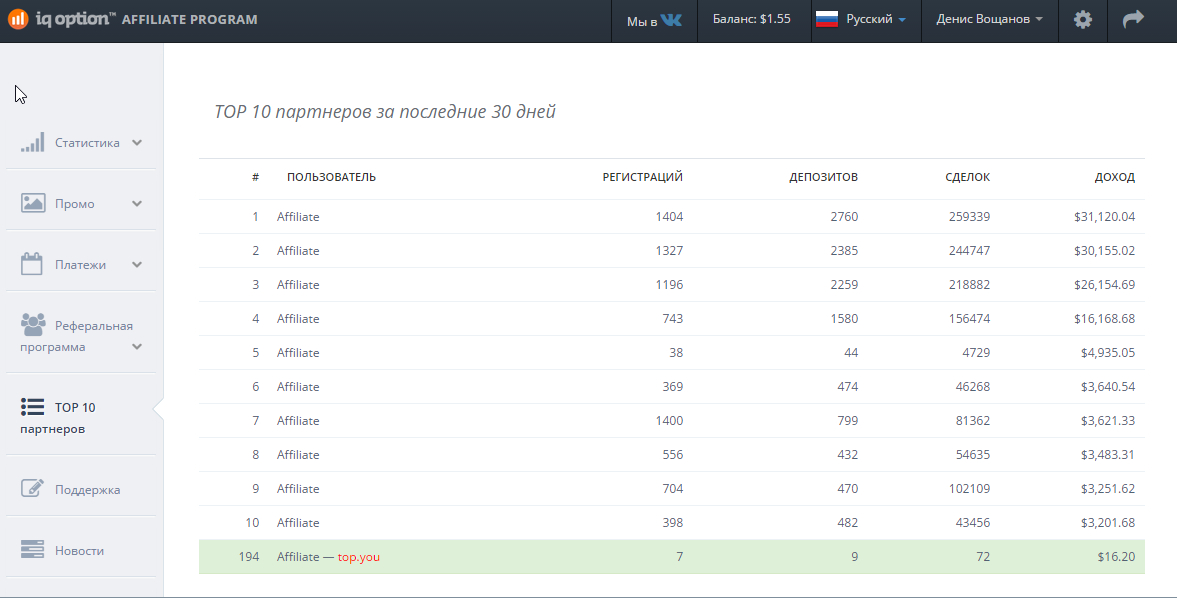This screenshot has height=598, width=1177.
Task: Click the IQ Option logo icon
Action: (x=19, y=20)
